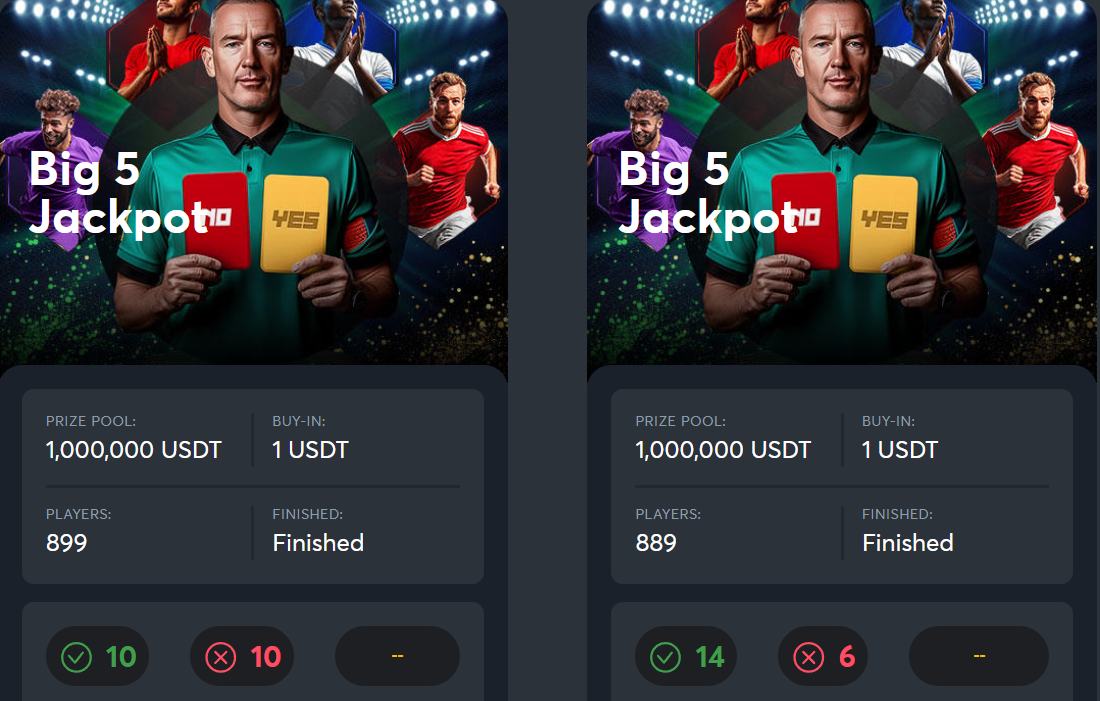Select the 14 correct predictions pill
Viewport: 1100px width, 701px height.
pos(686,656)
